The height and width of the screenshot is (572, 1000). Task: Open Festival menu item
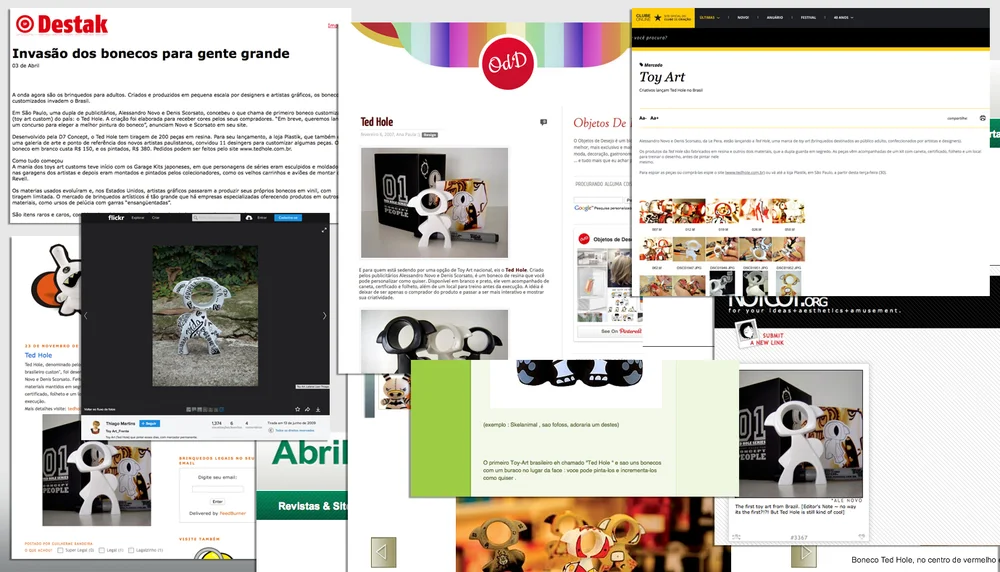point(808,18)
